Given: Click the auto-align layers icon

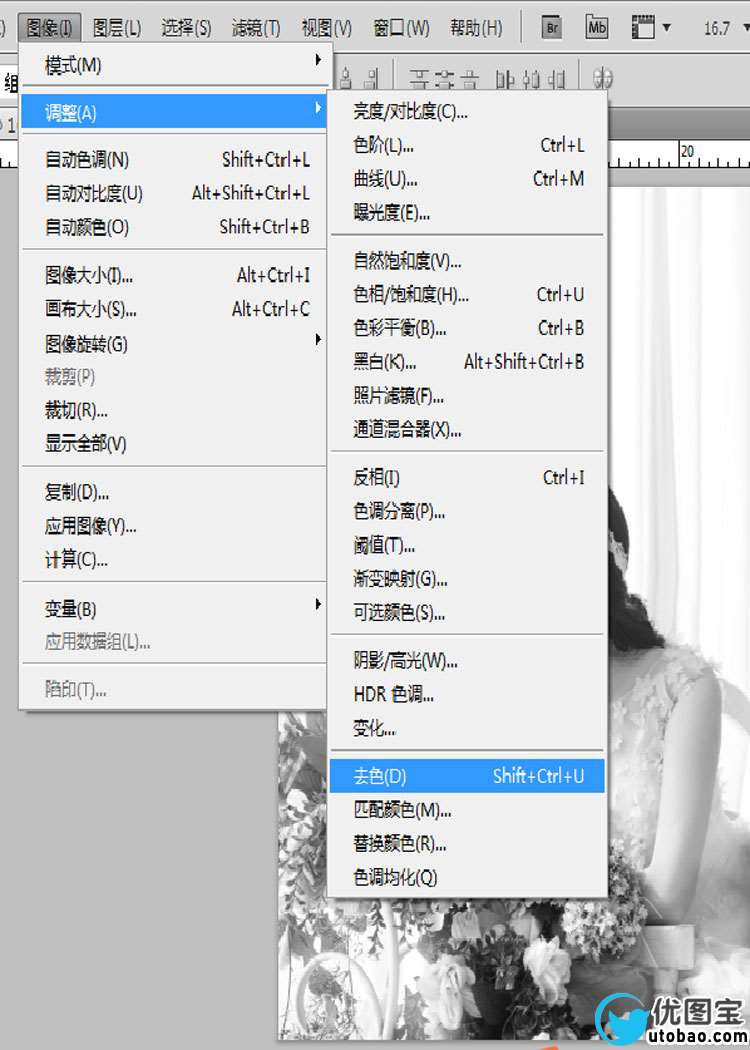Looking at the screenshot, I should tap(603, 79).
